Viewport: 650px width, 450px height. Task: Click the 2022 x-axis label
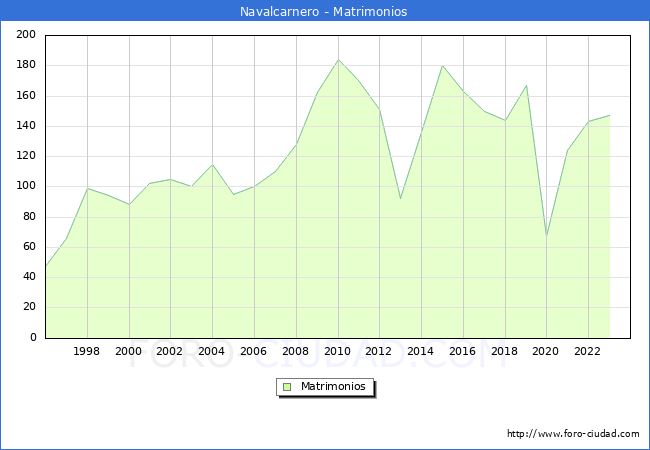587,351
